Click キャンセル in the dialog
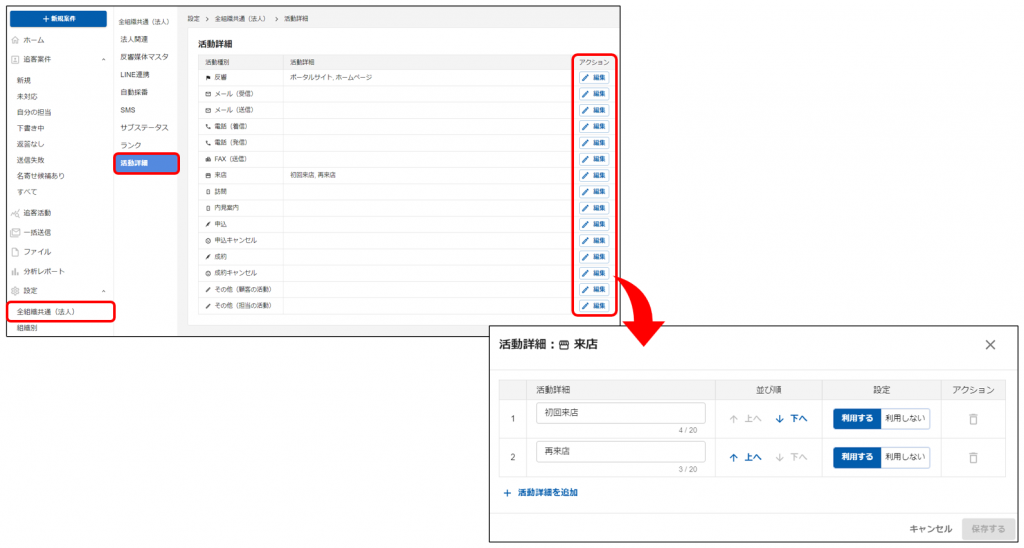This screenshot has width=1024, height=548. tap(931, 529)
